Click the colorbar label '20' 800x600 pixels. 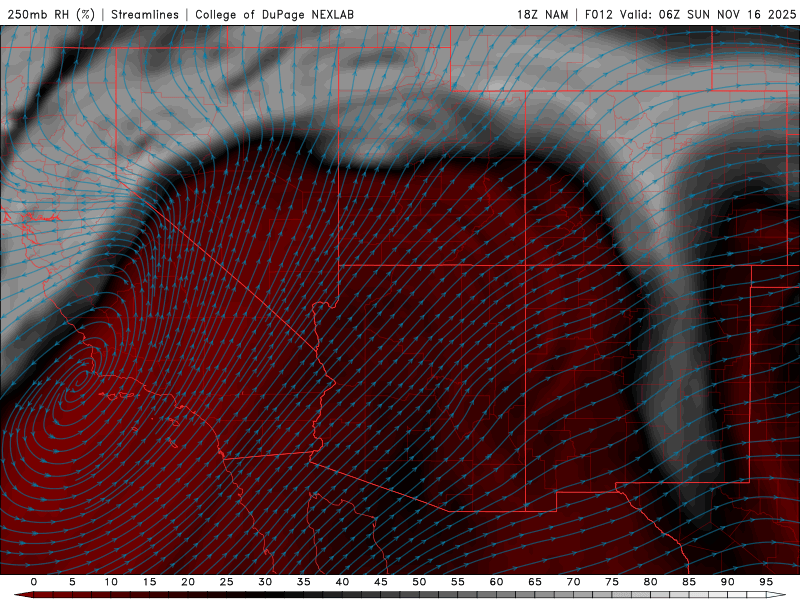pyautogui.click(x=188, y=582)
